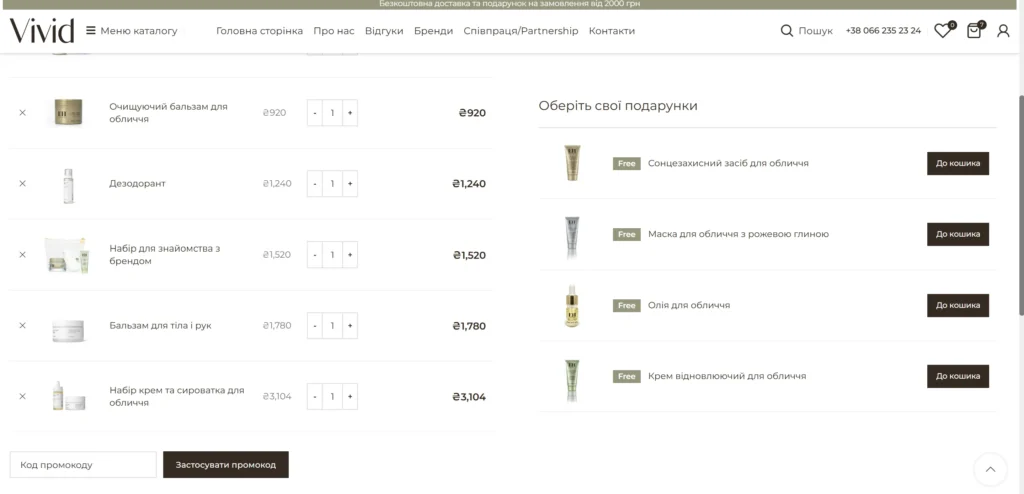This screenshot has width=1024, height=494.
Task: Click Сонцезахисний засіб gift thumbnail
Action: pos(572,163)
